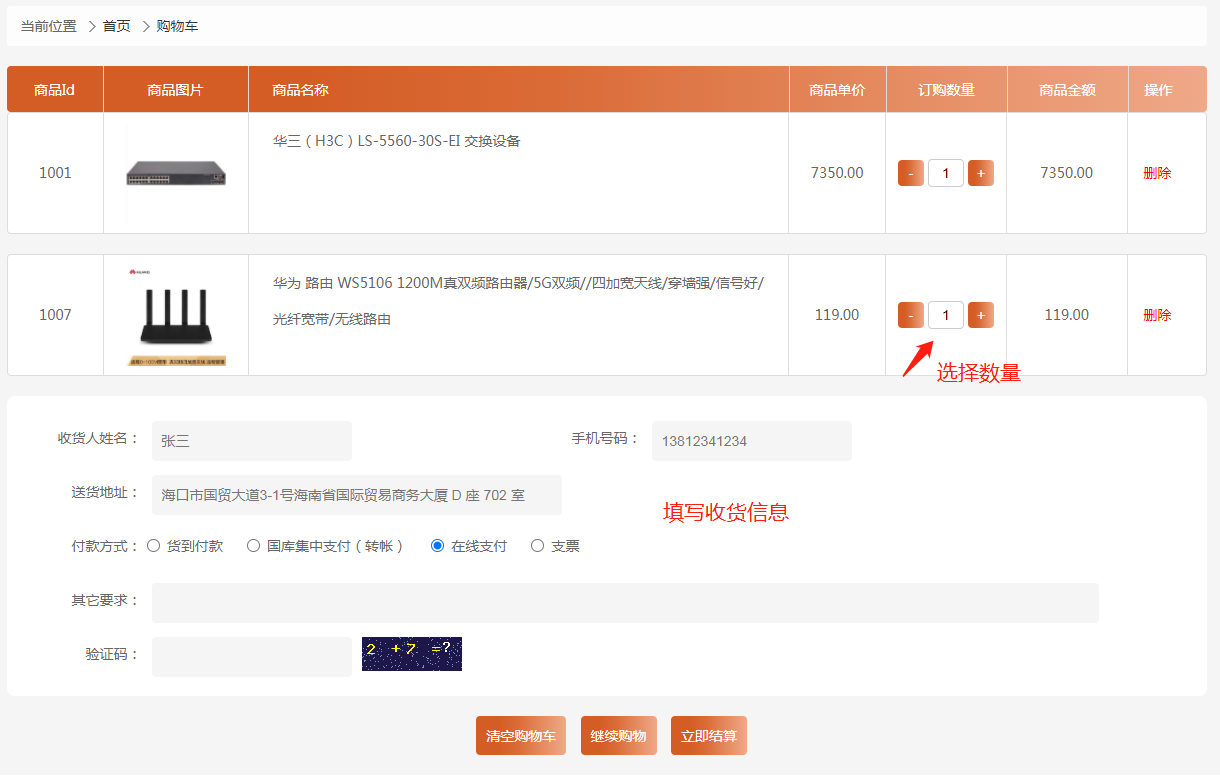
Task: Delete product 1007 from the cart
Action: click(1157, 315)
